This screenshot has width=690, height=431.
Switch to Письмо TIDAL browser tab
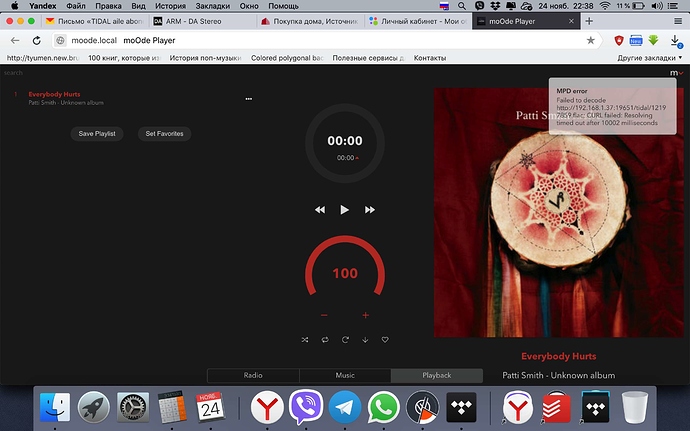[x=95, y=21]
